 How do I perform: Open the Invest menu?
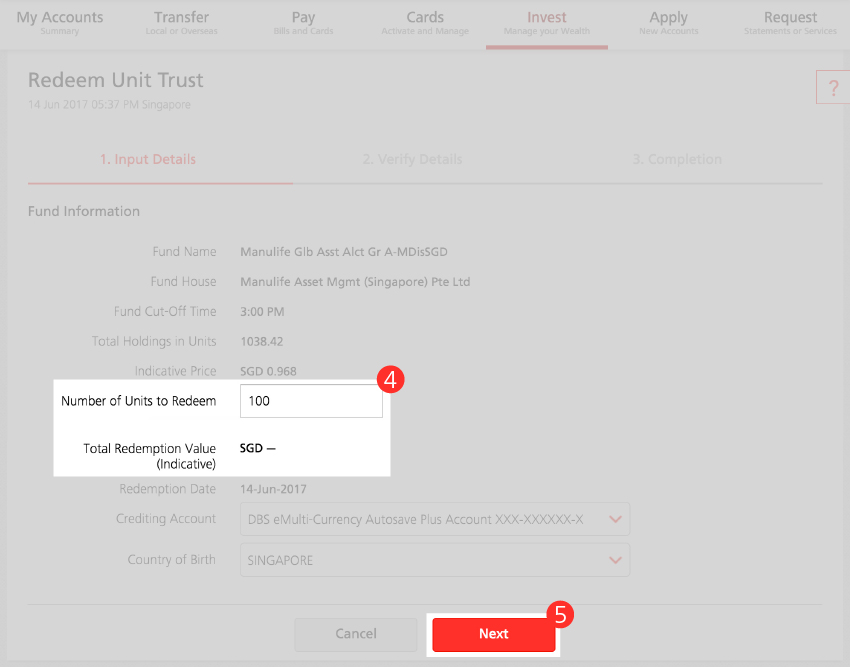tap(546, 23)
